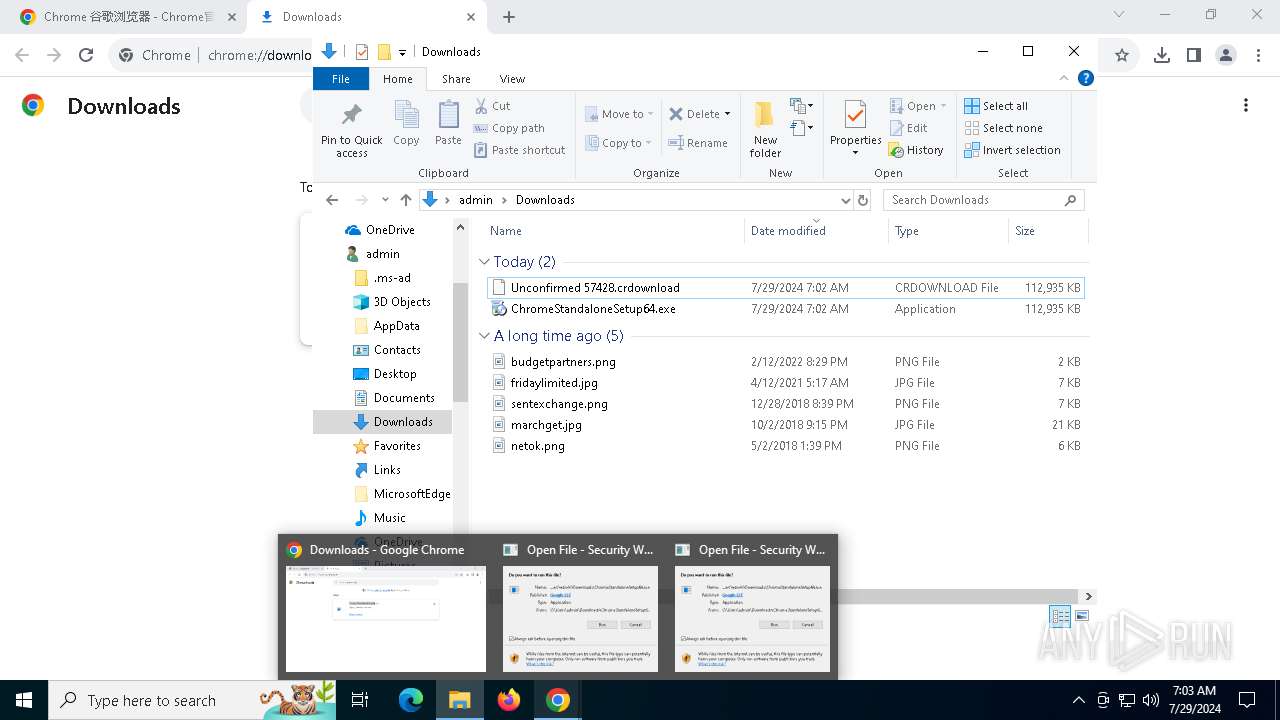
Task: Select marchget.jpg file
Action: tap(785, 425)
